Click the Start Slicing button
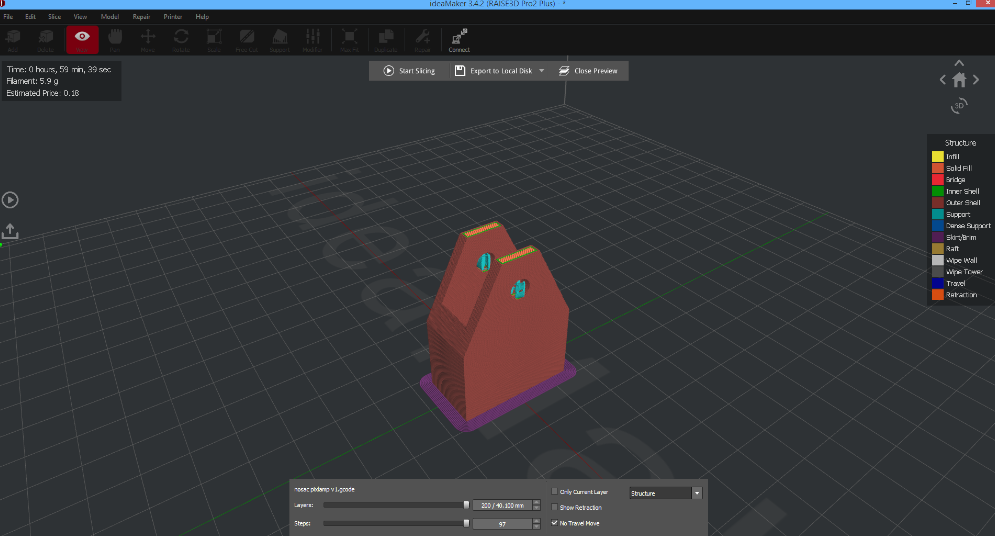 click(409, 71)
